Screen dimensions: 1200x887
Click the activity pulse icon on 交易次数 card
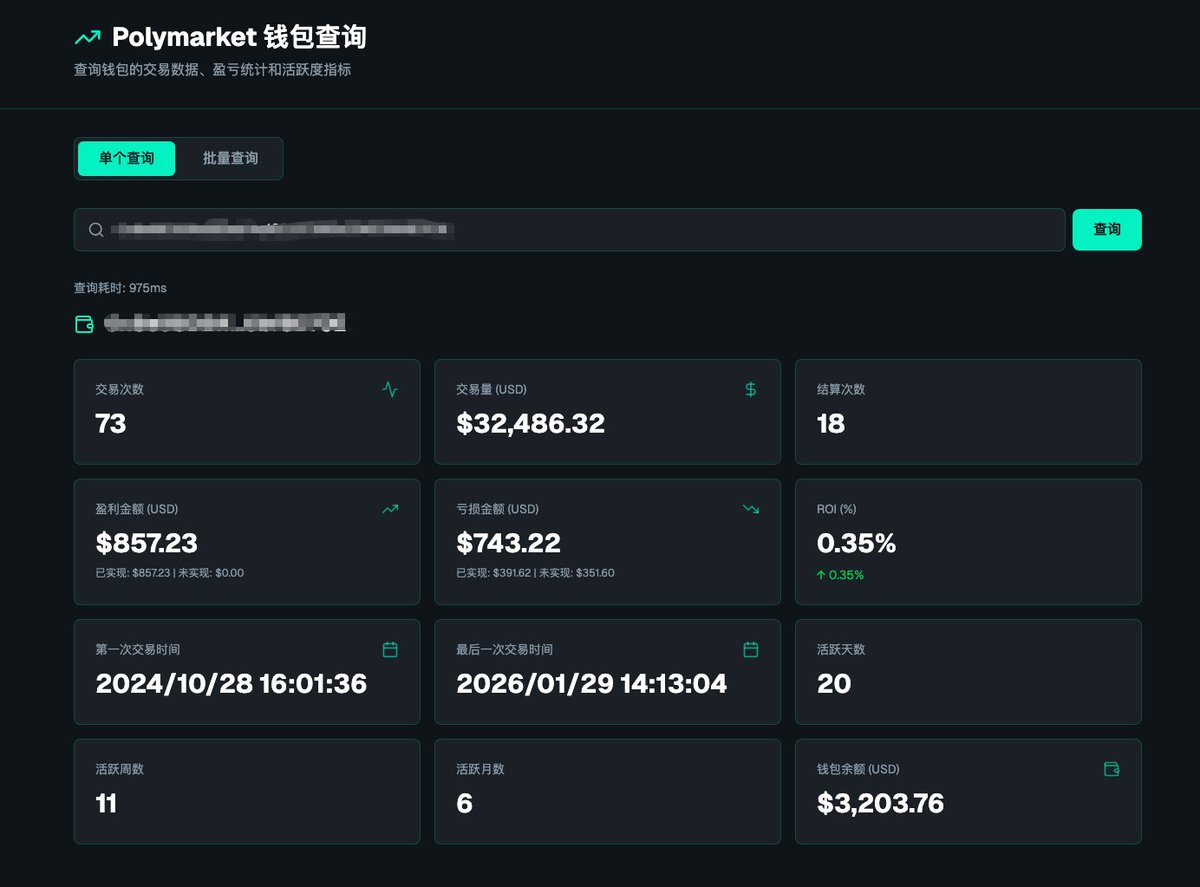(390, 389)
